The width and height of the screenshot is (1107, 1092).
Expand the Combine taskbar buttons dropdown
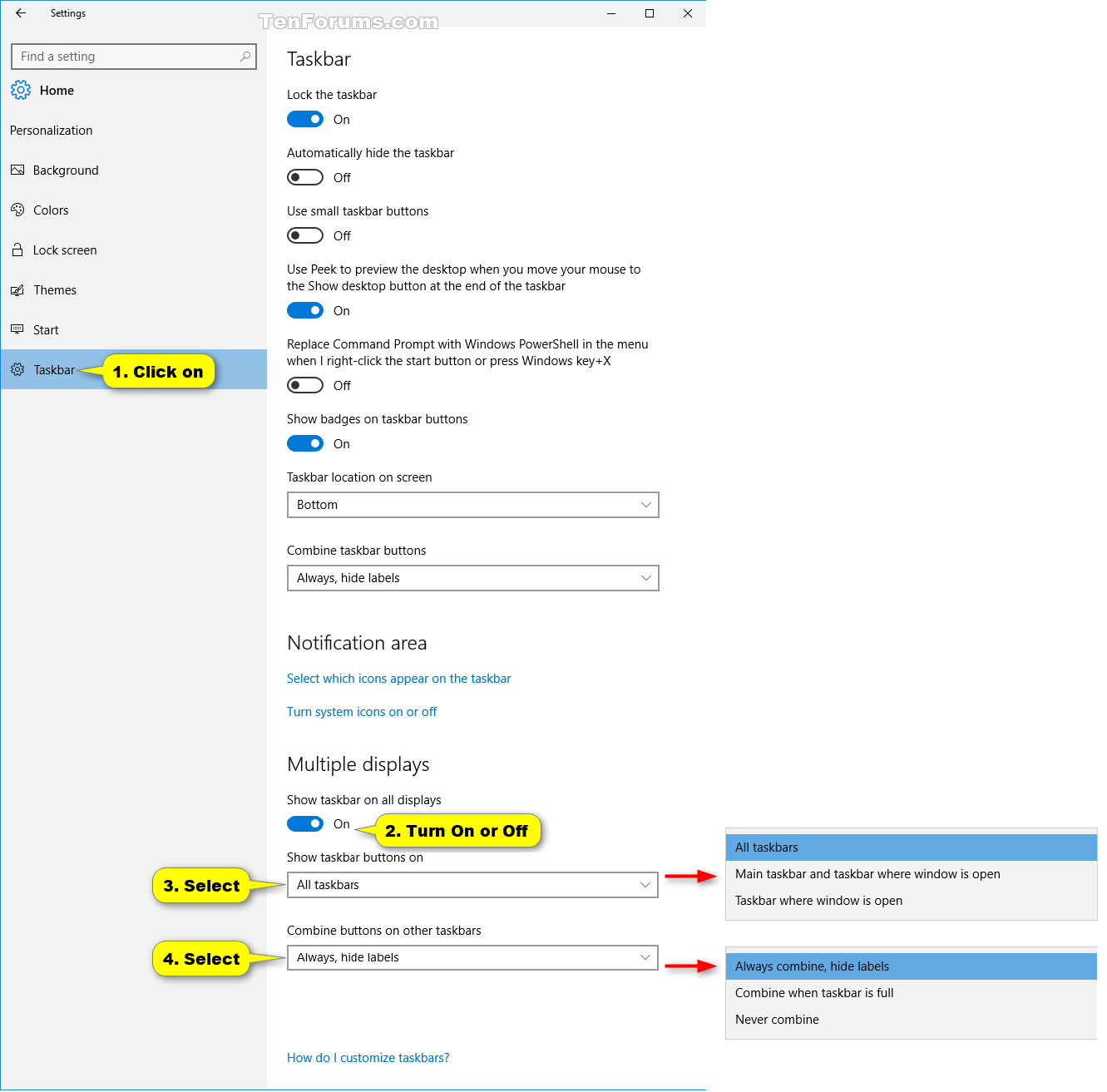[x=472, y=578]
